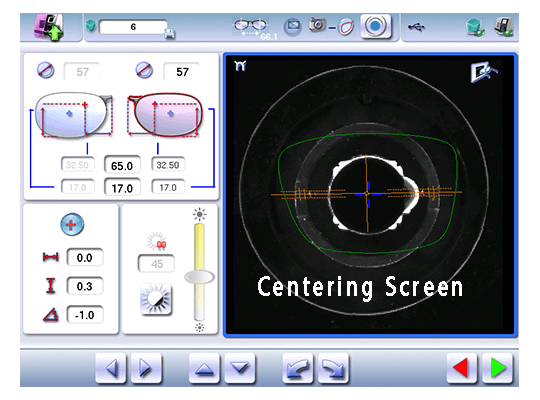Click the horizontal offset field showing 0.0
Viewport: 540px width, 400px height.
click(85, 258)
